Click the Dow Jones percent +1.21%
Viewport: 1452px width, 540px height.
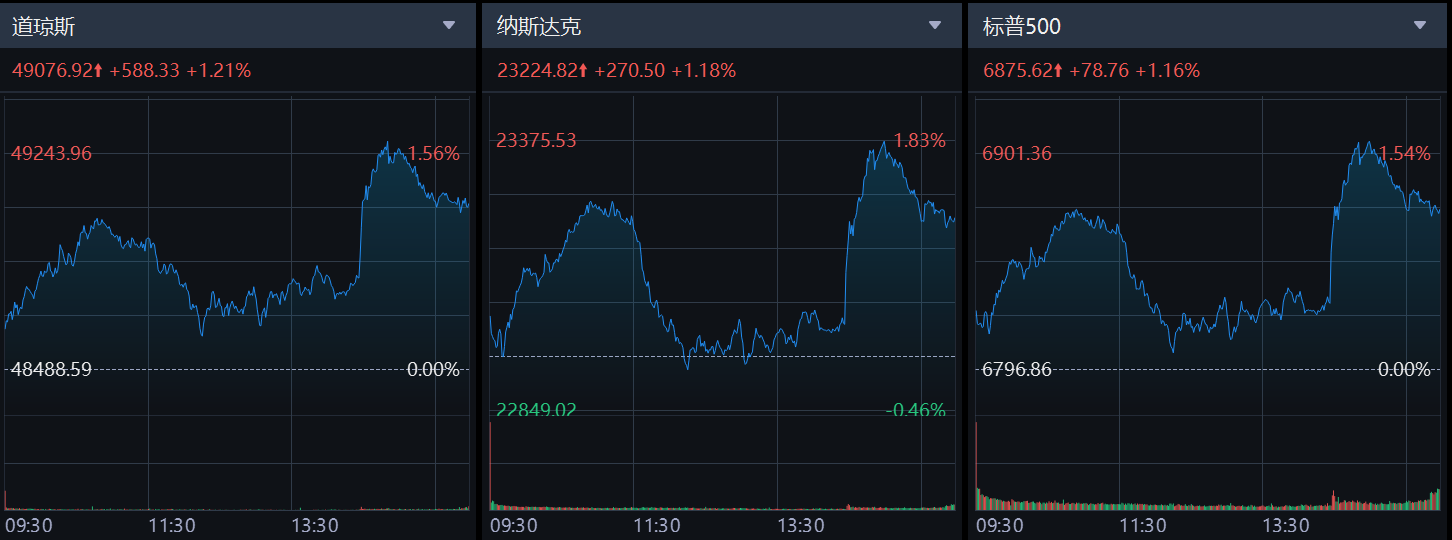tap(219, 71)
